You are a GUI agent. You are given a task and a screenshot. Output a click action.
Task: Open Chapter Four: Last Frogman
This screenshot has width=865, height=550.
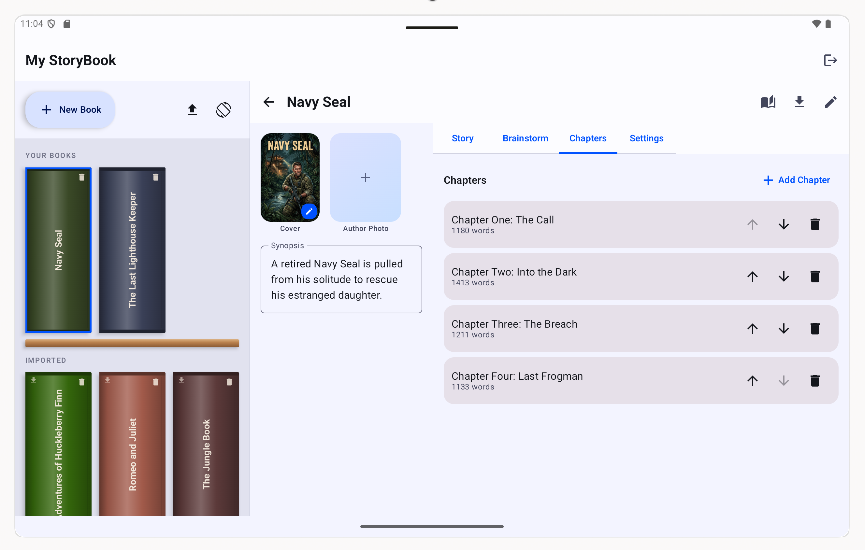[641, 381]
